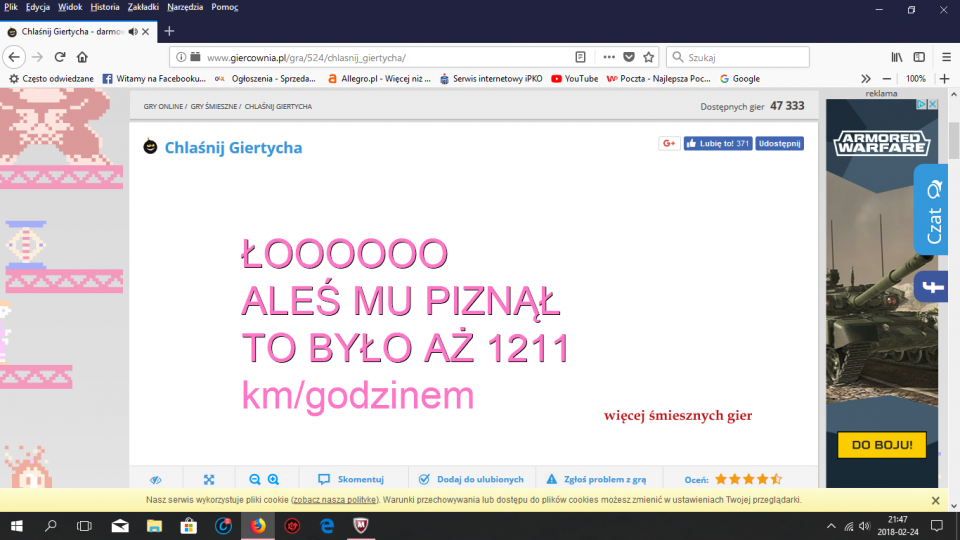960x540 pixels.
Task: Click the 'więcej śmiesznych gier' link
Action: pyautogui.click(x=677, y=416)
